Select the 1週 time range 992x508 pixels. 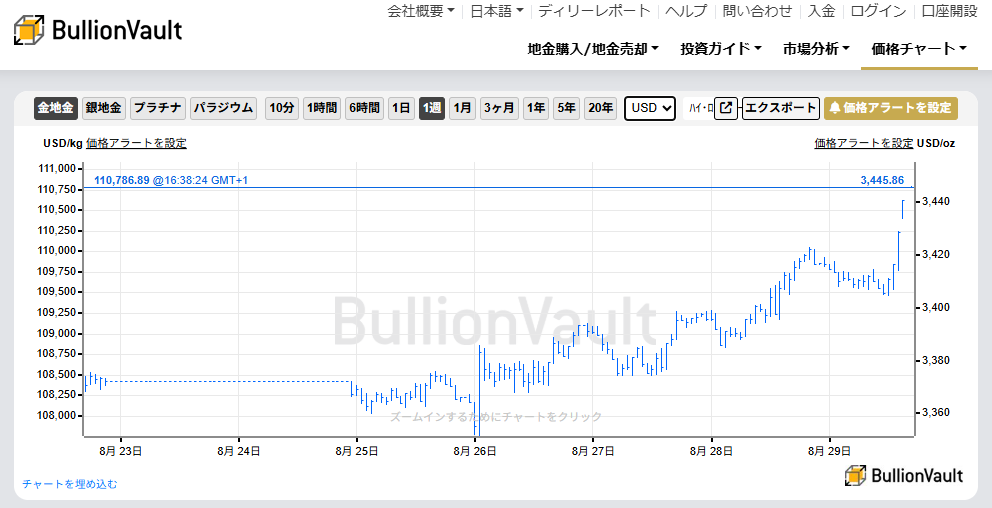(431, 108)
